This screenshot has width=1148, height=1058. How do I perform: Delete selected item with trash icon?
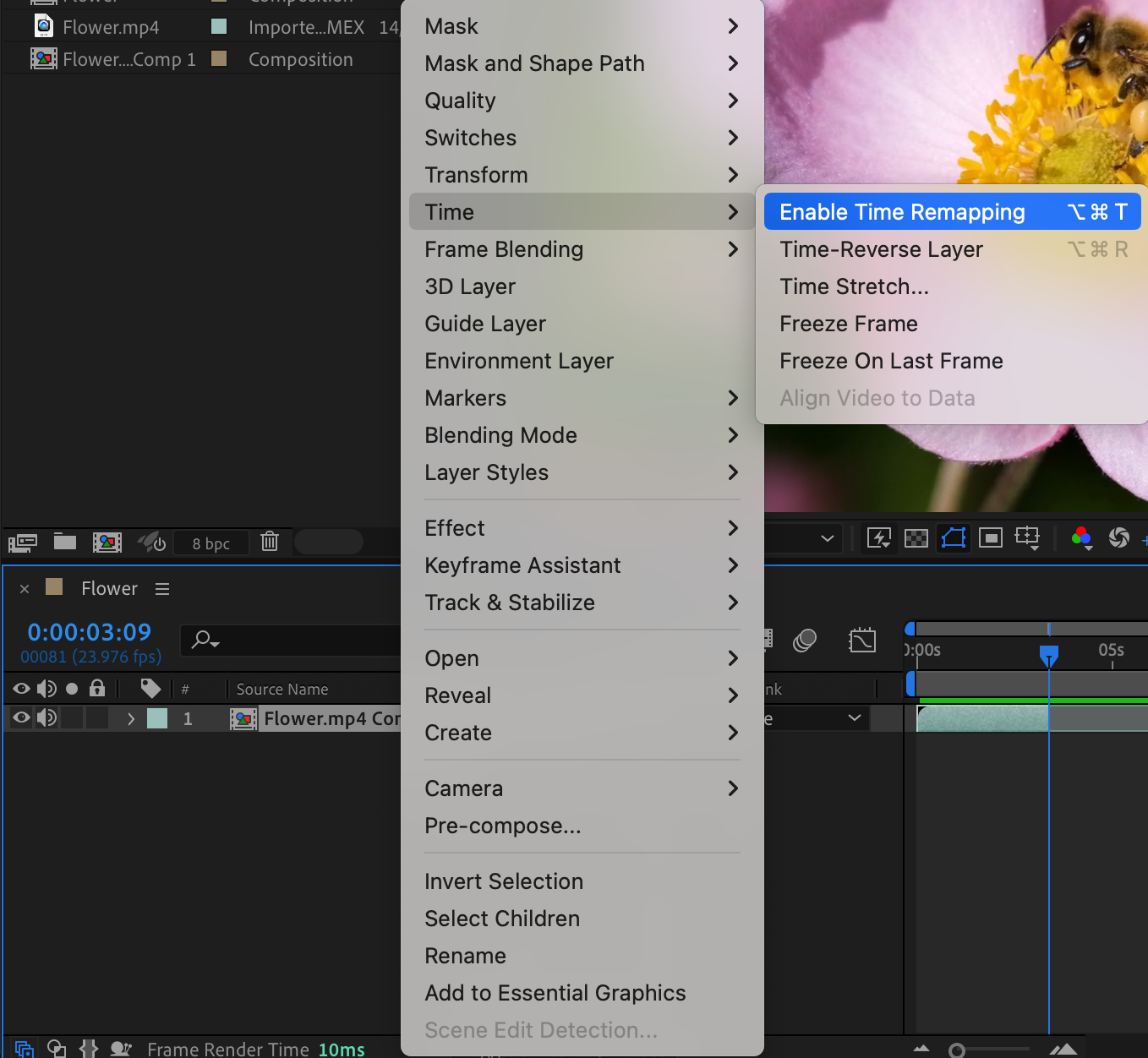coord(270,542)
